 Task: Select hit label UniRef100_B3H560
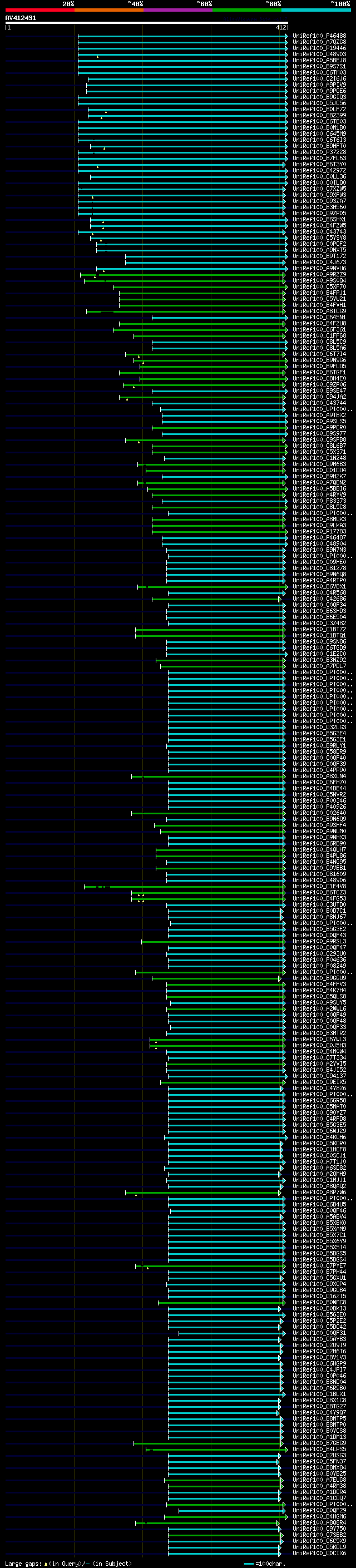pyautogui.click(x=319, y=207)
